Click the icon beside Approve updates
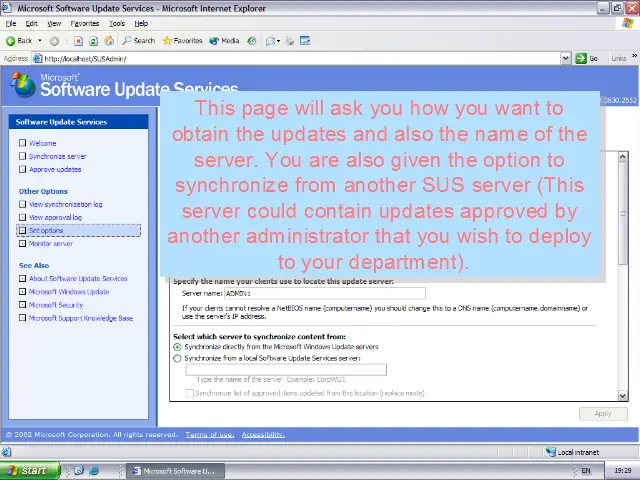Screen dimensions: 640x480 point(22,169)
